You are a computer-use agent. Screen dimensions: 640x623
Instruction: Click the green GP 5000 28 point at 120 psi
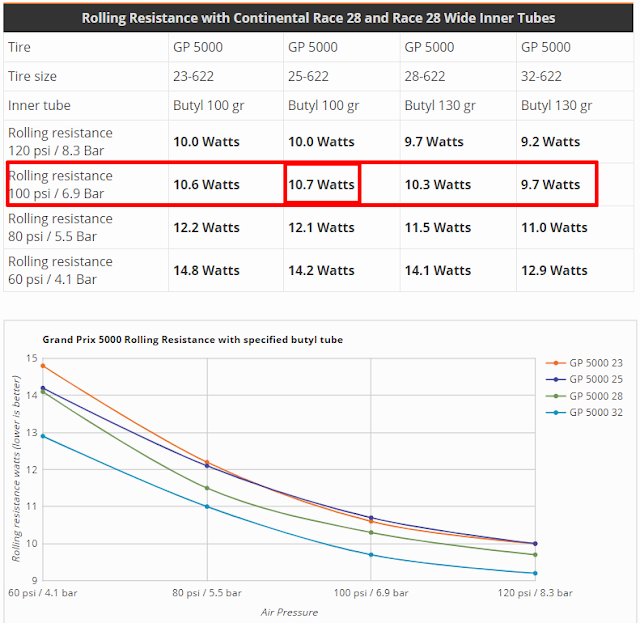535,555
